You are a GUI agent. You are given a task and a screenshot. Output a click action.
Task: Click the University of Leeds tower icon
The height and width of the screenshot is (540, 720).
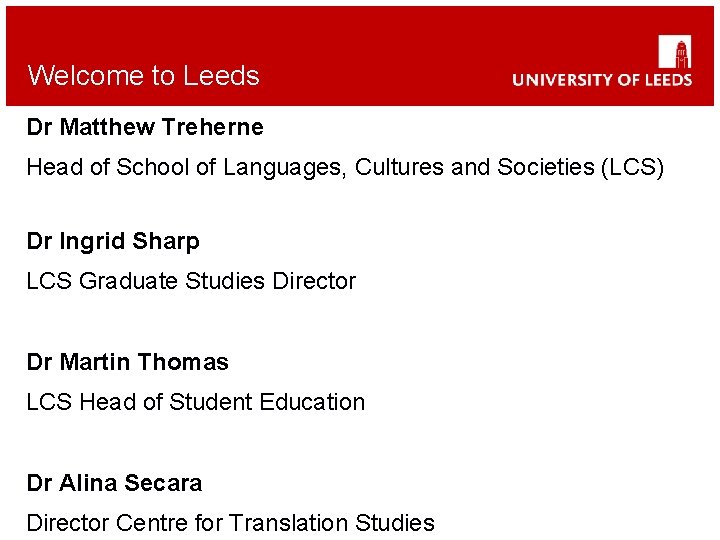[675, 51]
